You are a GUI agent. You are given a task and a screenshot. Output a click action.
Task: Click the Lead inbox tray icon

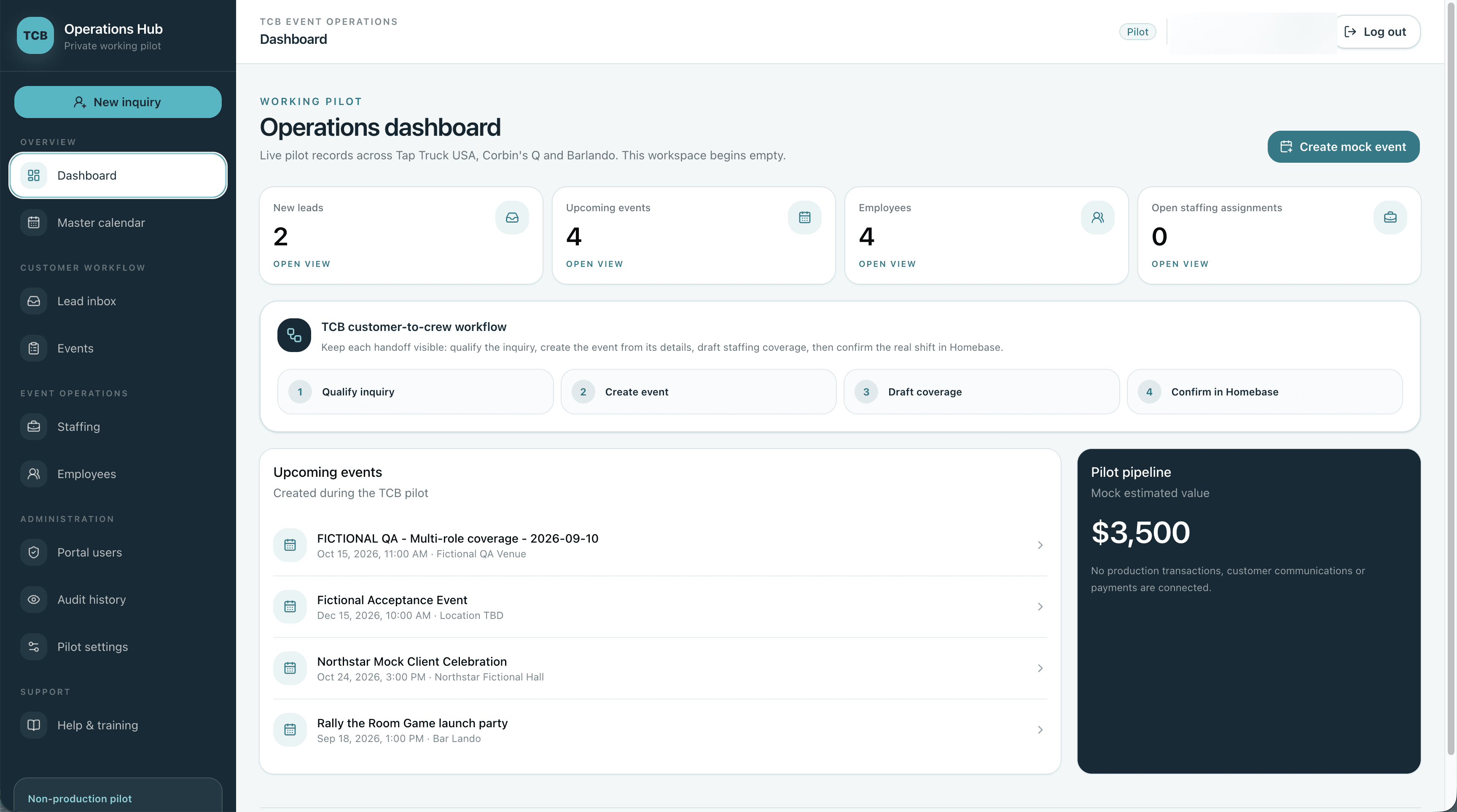point(34,301)
